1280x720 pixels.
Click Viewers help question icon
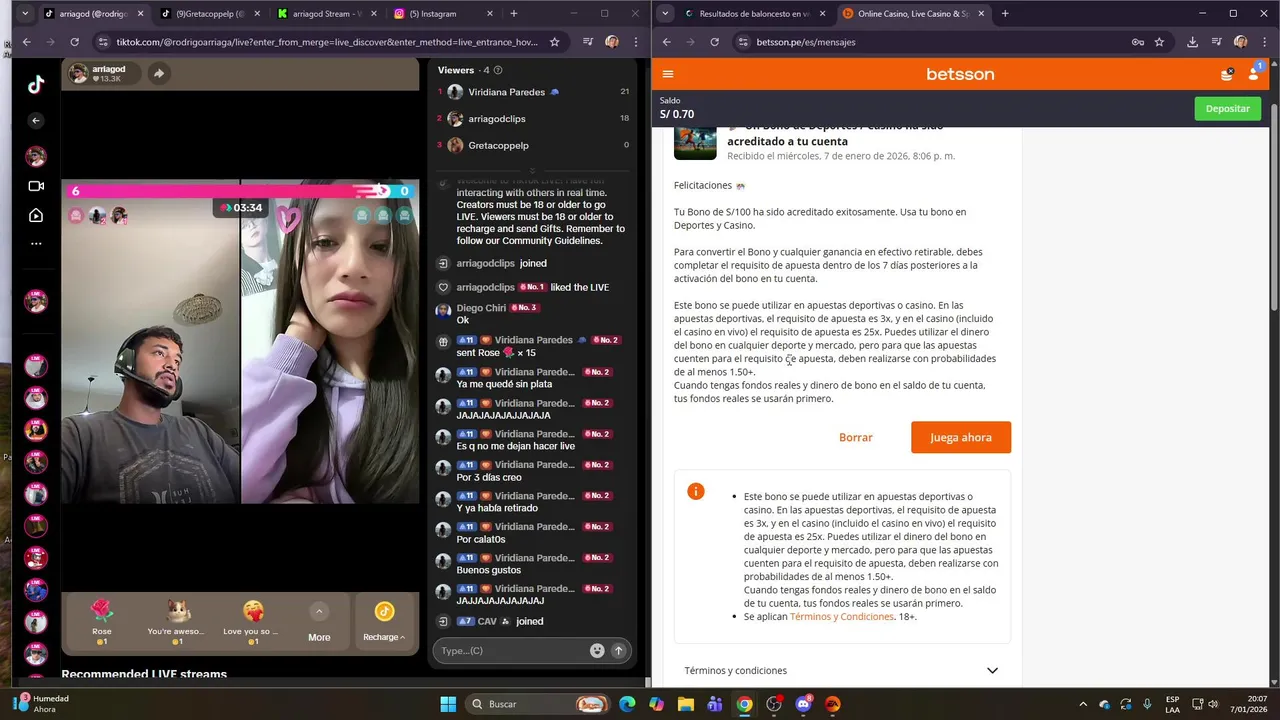click(x=498, y=70)
